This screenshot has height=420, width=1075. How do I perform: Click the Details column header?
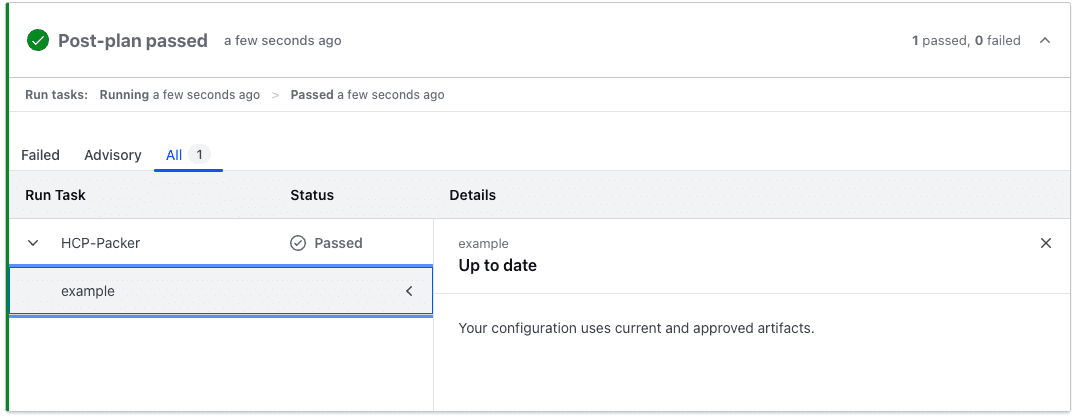pyautogui.click(x=472, y=195)
